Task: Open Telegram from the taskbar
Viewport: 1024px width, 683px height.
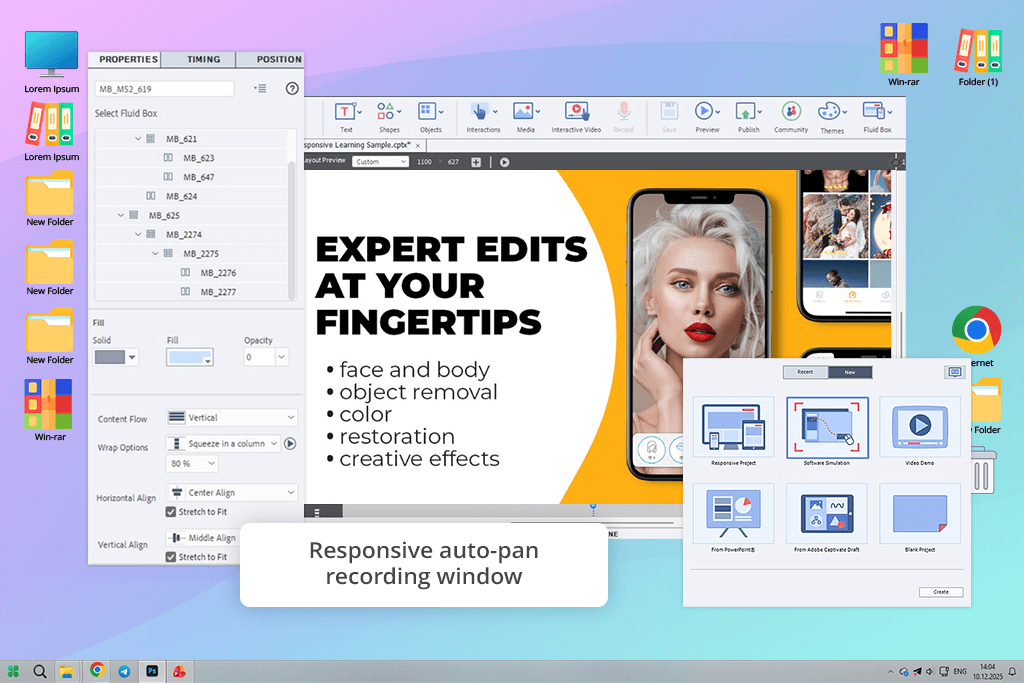Action: 124,671
